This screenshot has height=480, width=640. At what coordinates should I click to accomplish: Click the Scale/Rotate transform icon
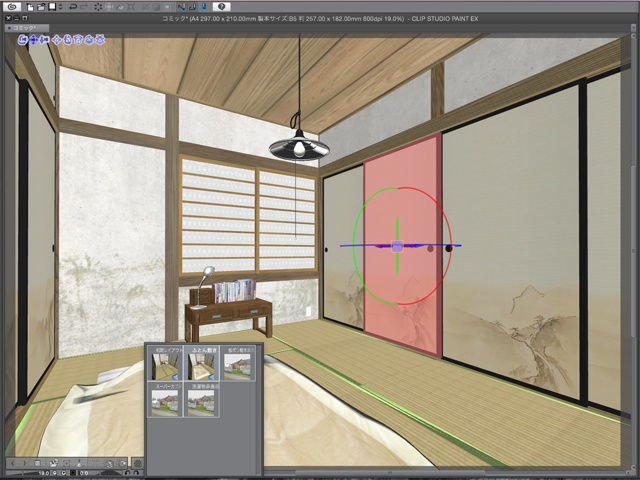(131, 7)
